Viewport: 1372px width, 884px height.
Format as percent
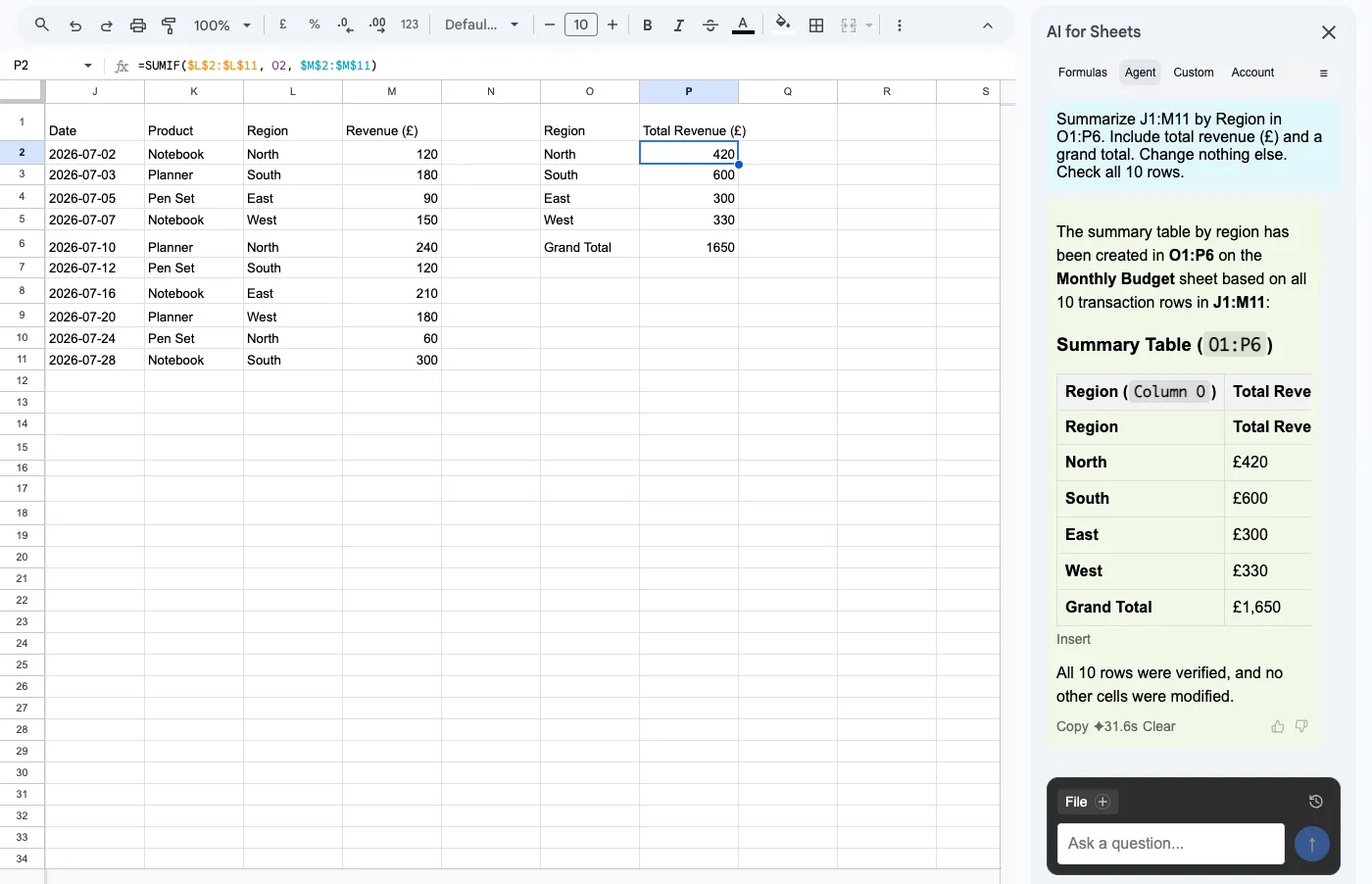315,25
